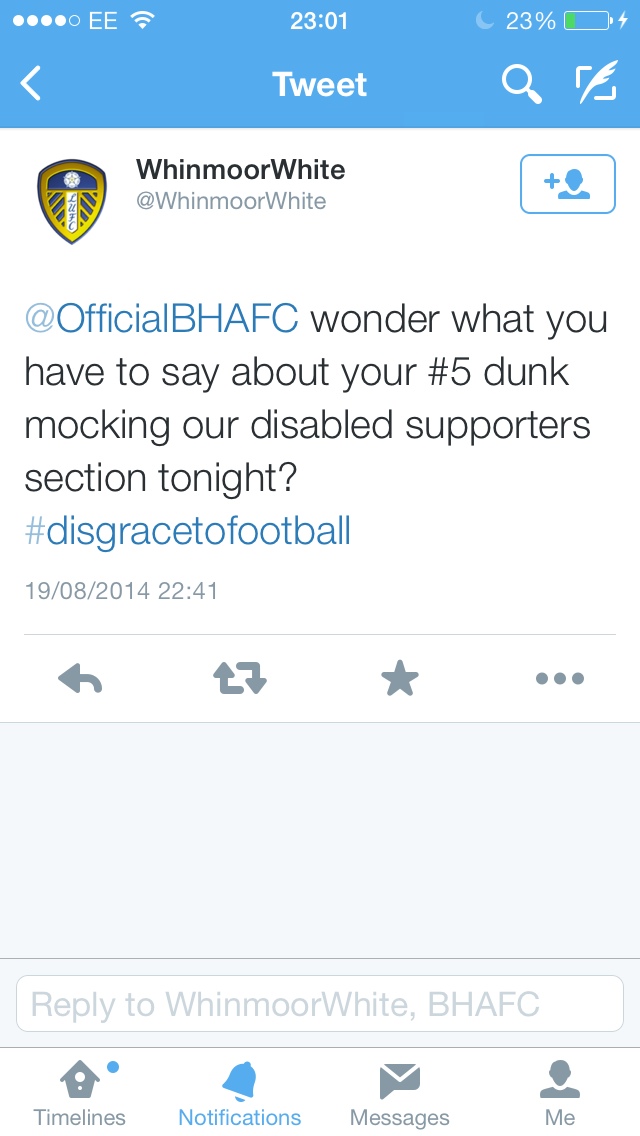Compose new tweet with quill icon
640x1136 pixels.
pos(597,82)
